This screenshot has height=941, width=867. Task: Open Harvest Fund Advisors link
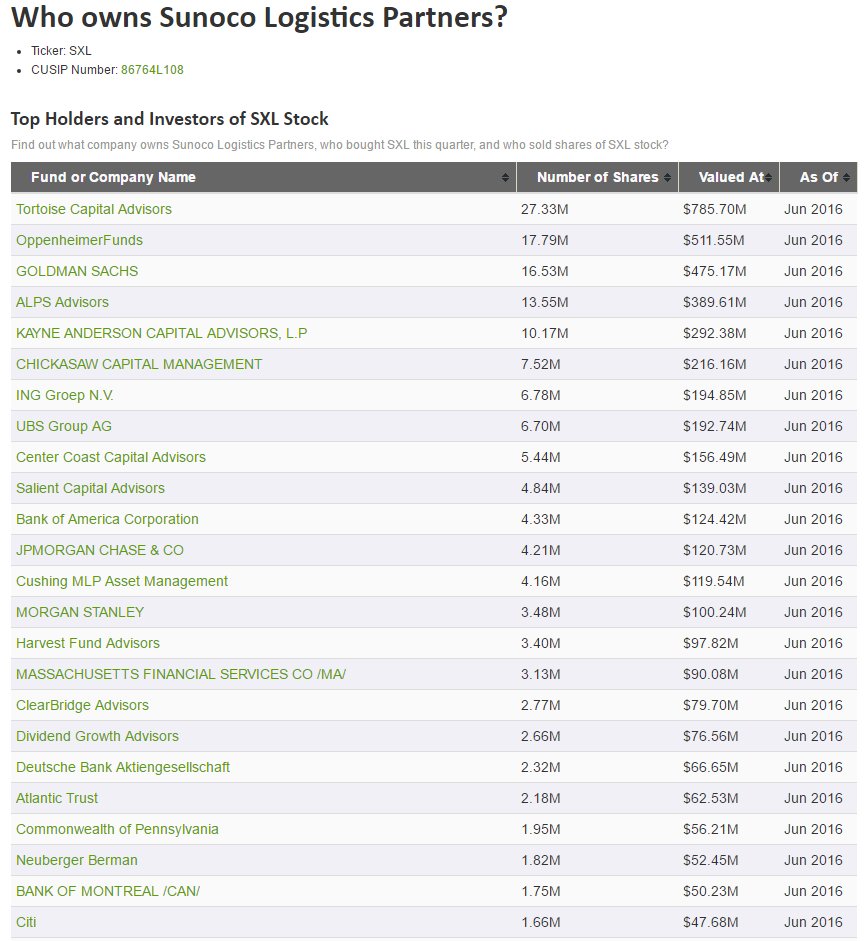click(x=88, y=643)
